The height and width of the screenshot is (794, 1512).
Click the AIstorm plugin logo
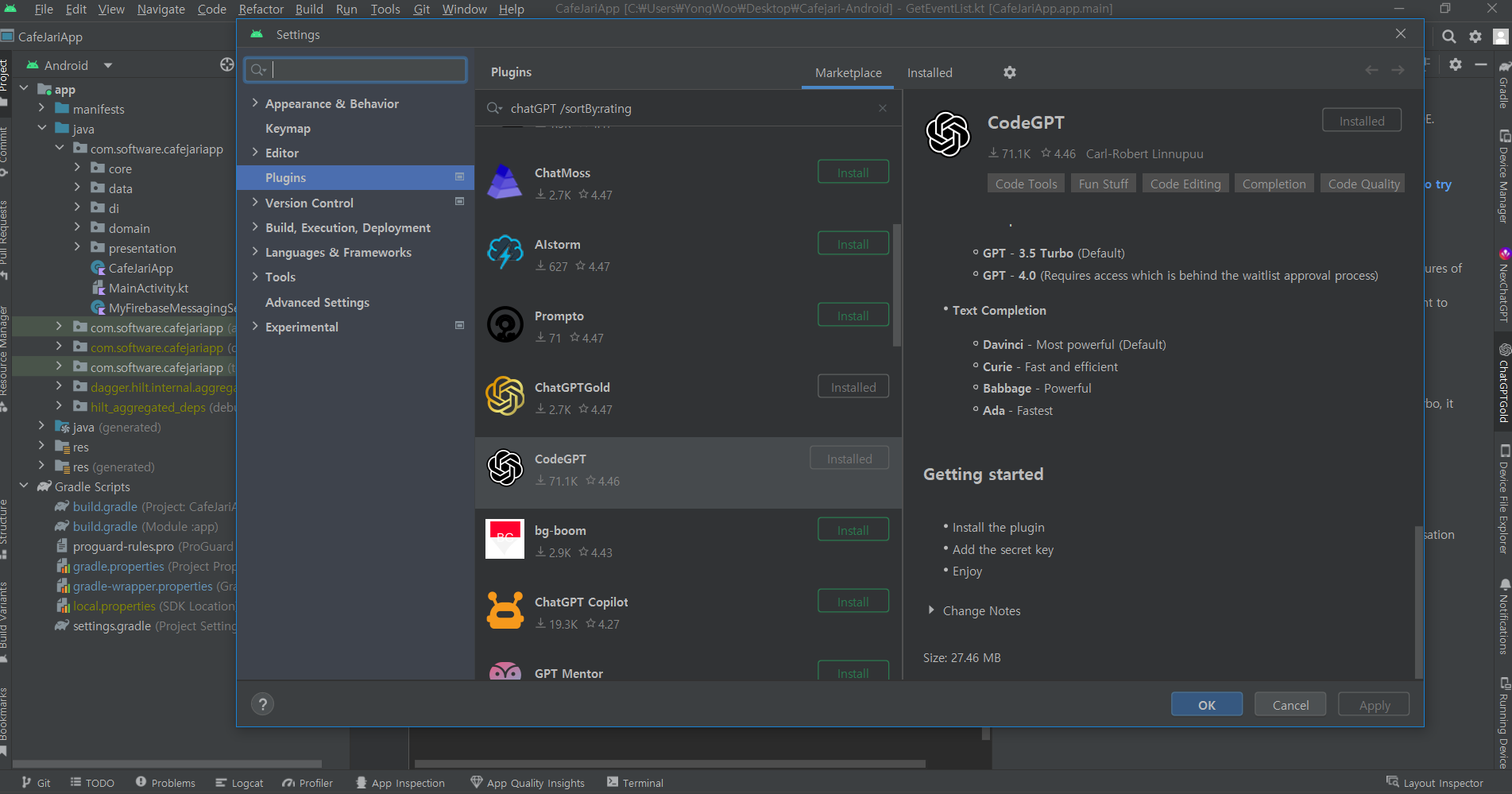[x=505, y=253]
